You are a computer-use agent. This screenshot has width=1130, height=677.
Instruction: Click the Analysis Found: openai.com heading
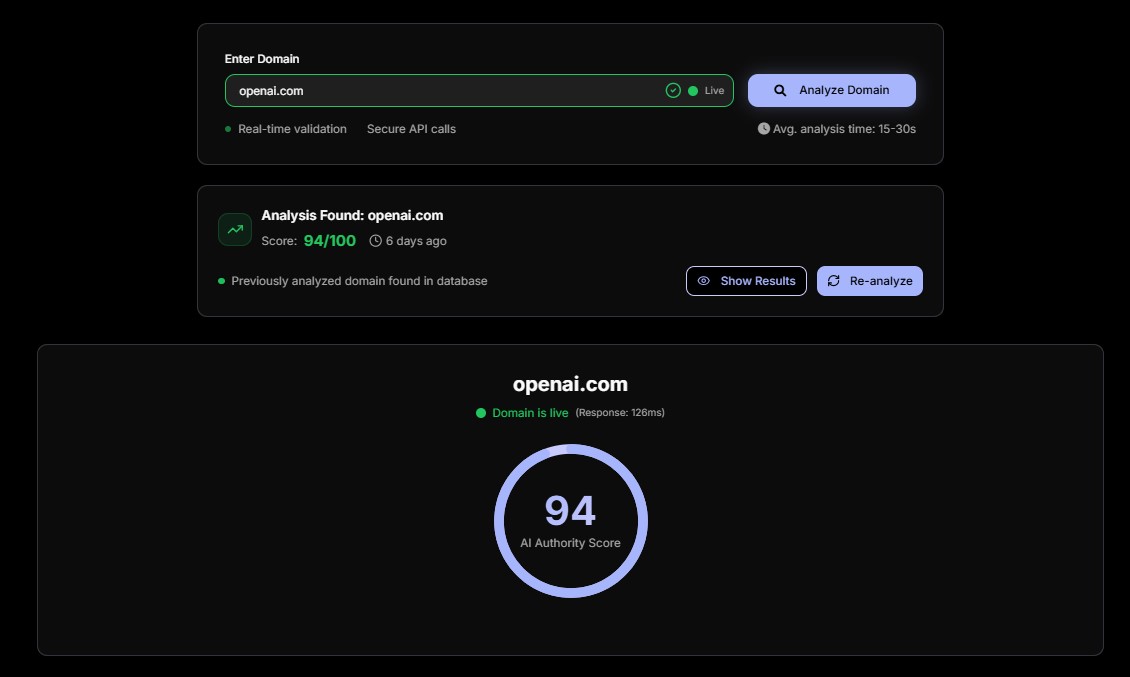click(x=352, y=215)
